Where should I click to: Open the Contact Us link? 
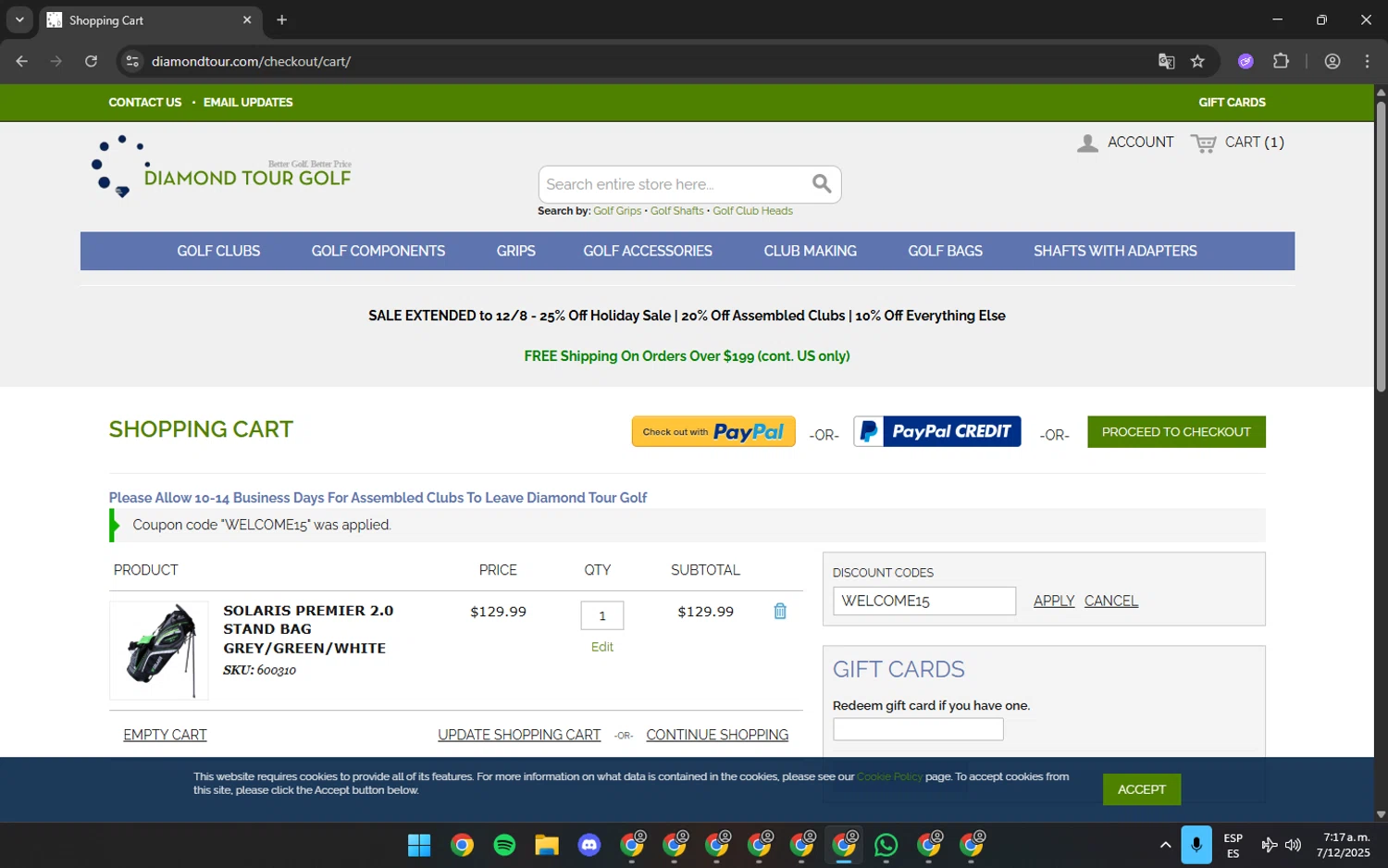(145, 102)
